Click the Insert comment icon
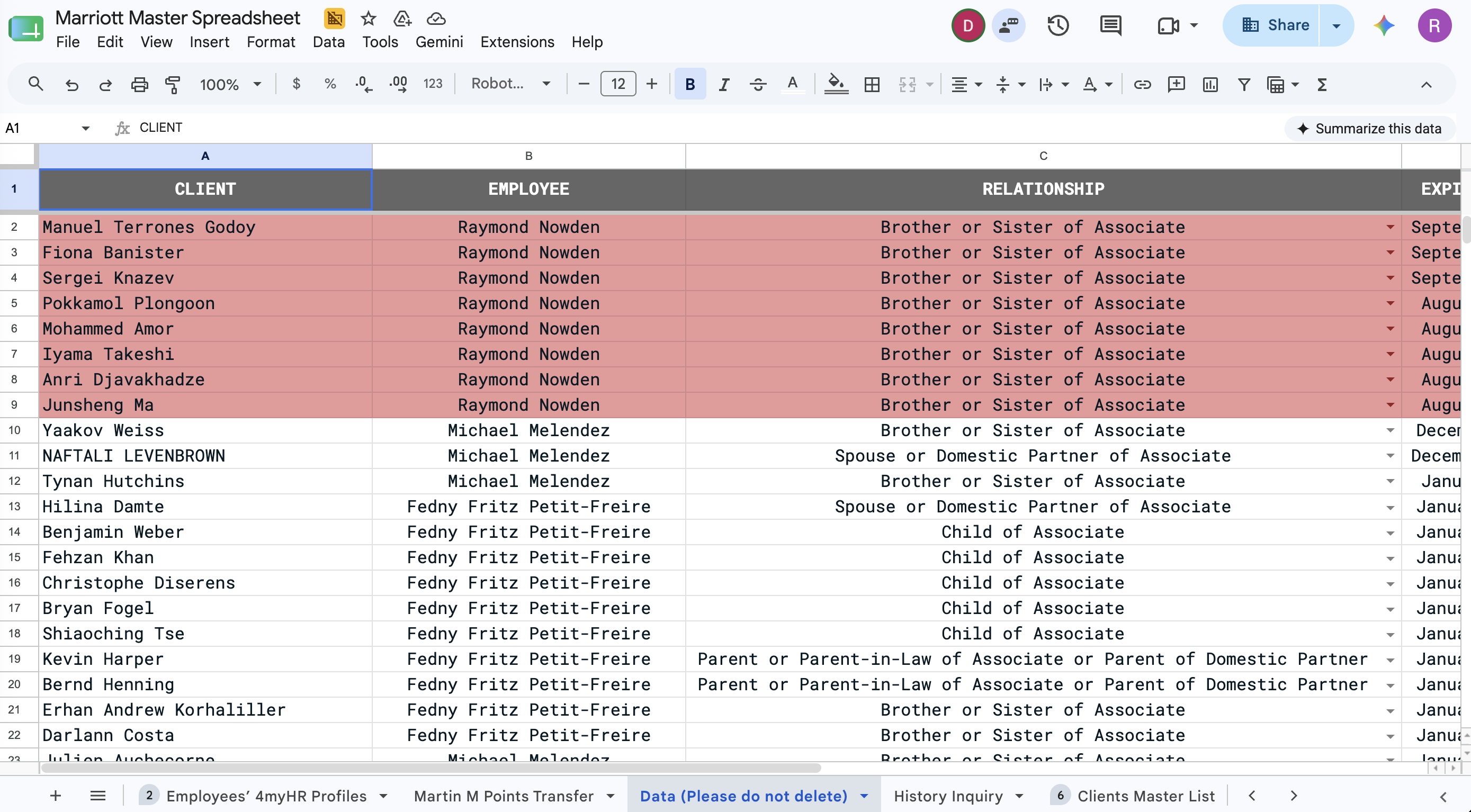 [1176, 85]
